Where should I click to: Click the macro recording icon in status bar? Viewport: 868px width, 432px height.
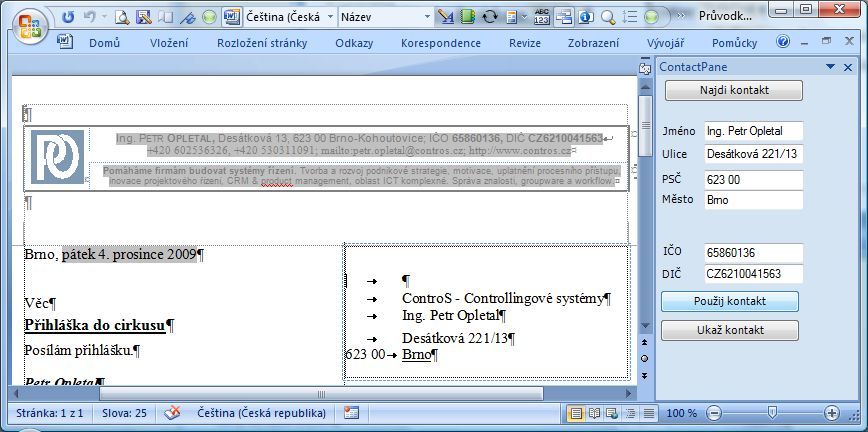pos(351,413)
